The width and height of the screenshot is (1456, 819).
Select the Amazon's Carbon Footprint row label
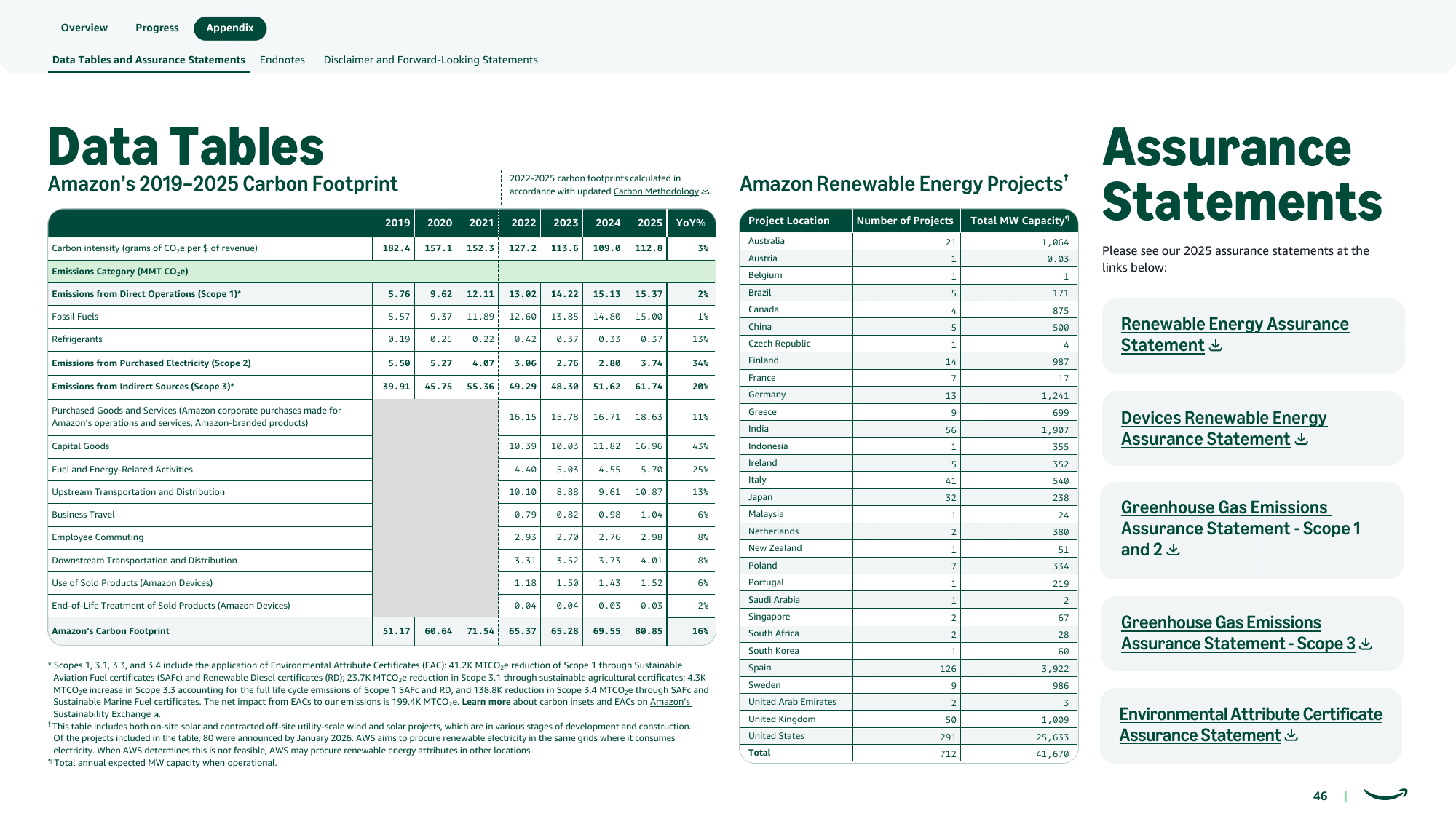111,631
